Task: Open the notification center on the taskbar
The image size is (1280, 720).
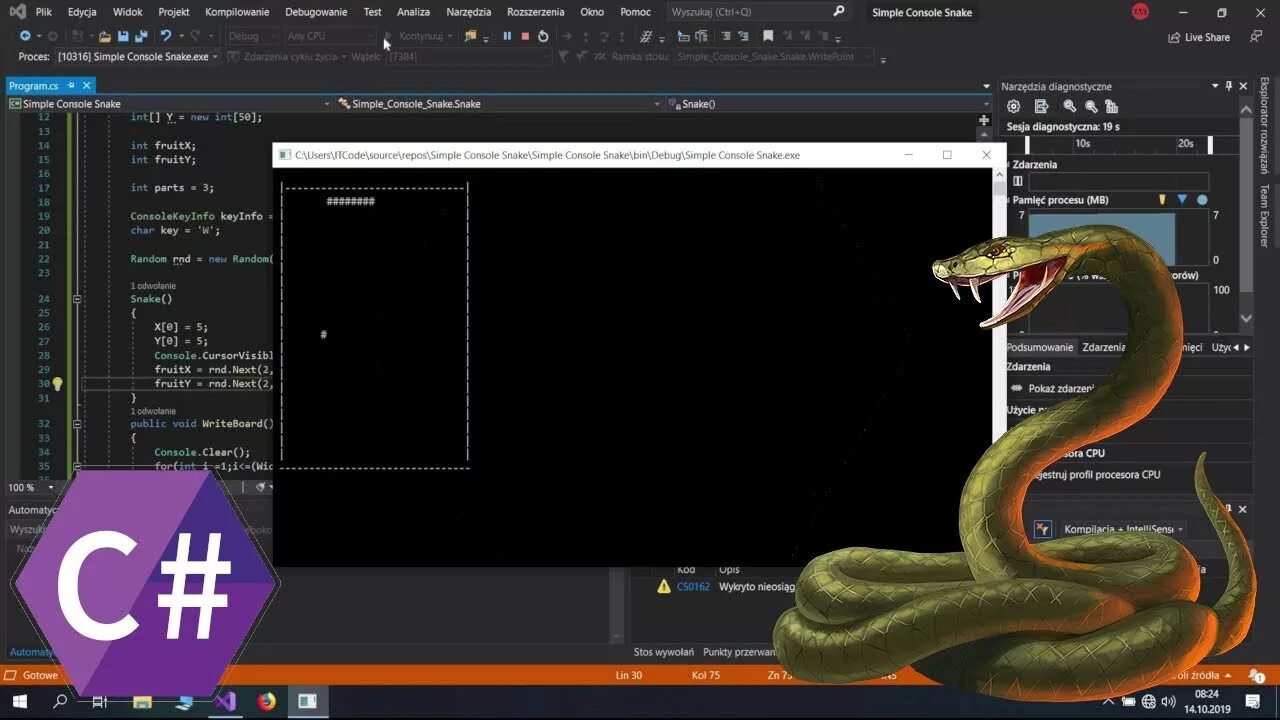Action: point(1252,702)
